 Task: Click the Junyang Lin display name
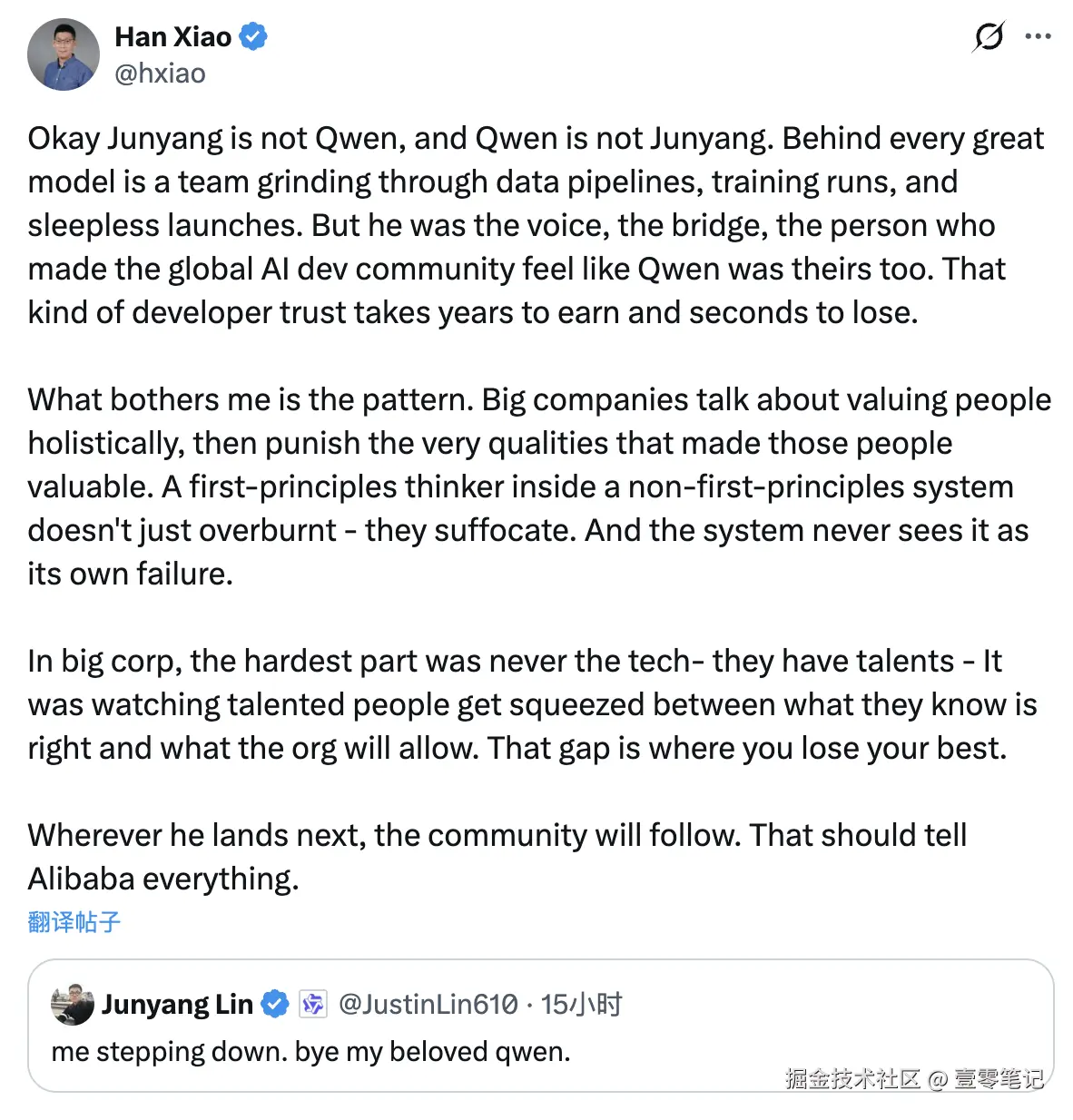(x=177, y=1004)
